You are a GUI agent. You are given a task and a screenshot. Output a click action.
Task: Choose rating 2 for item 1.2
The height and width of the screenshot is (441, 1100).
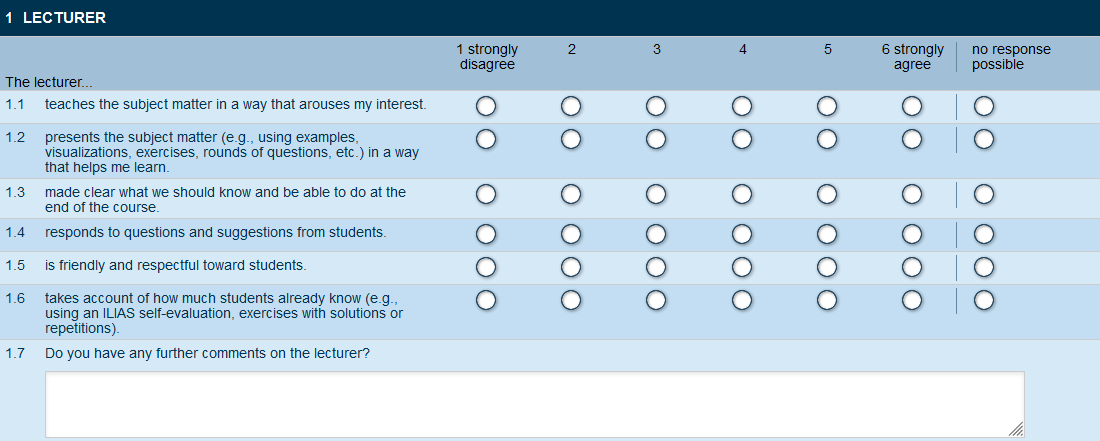tap(571, 140)
